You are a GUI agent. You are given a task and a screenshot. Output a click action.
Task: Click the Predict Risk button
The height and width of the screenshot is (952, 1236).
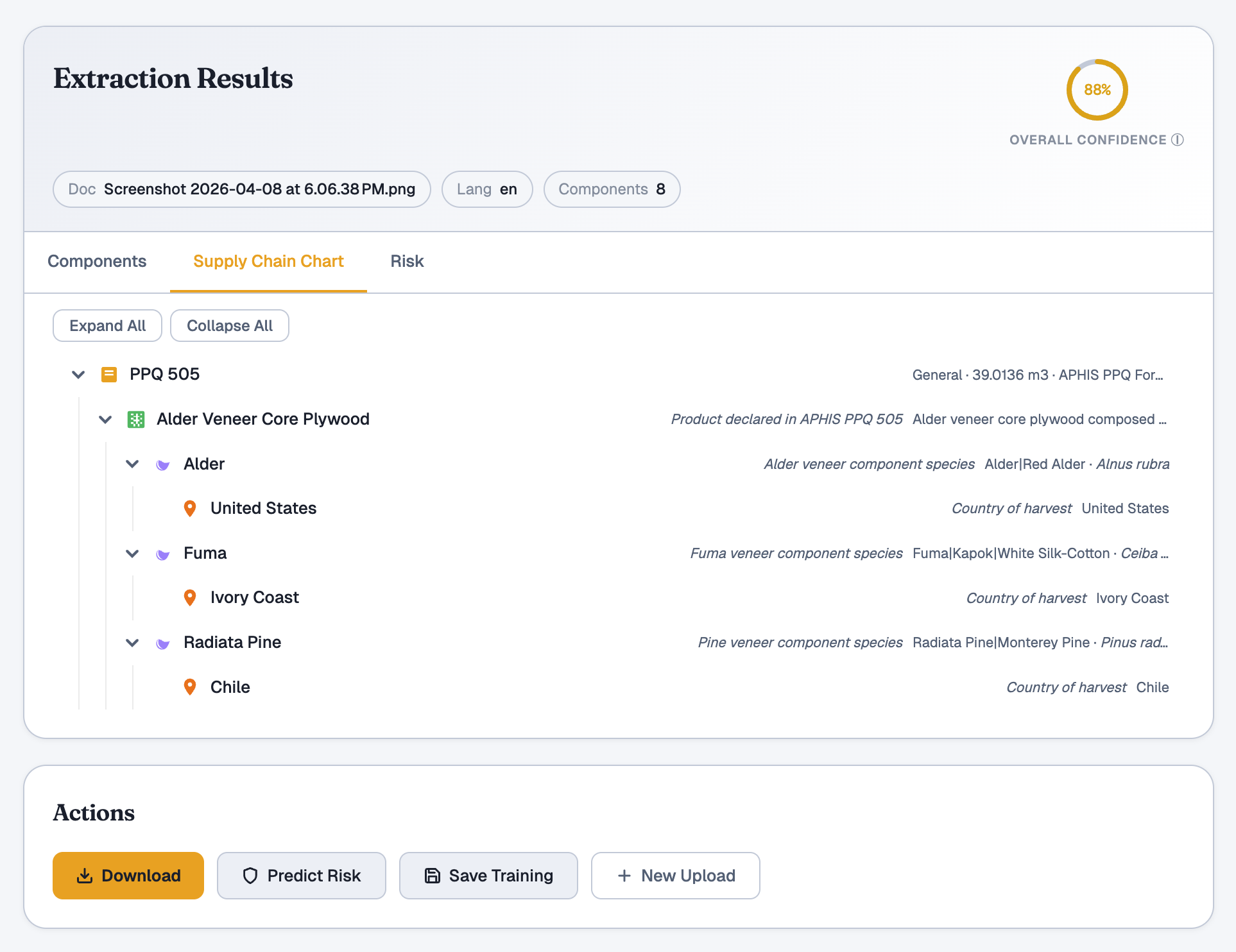(x=302, y=876)
